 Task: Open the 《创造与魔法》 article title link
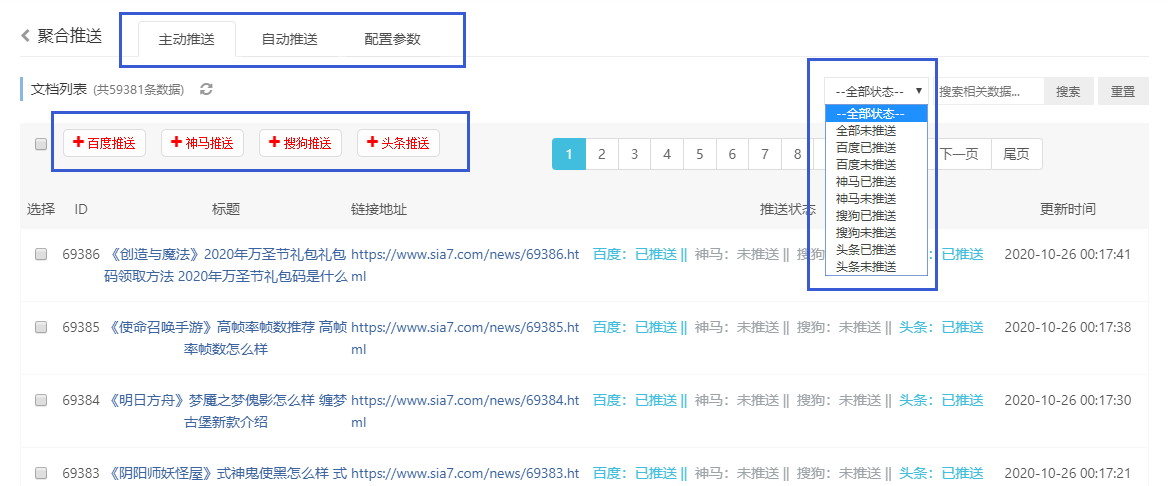[x=226, y=265]
